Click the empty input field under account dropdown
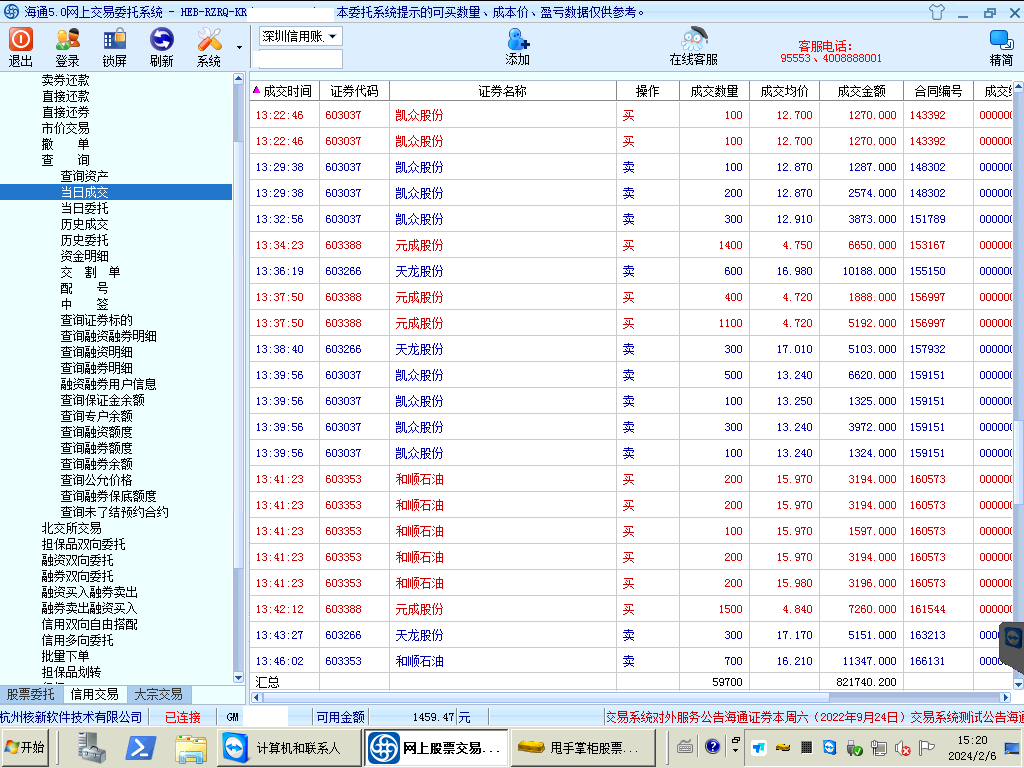The image size is (1024, 768). coord(300,59)
